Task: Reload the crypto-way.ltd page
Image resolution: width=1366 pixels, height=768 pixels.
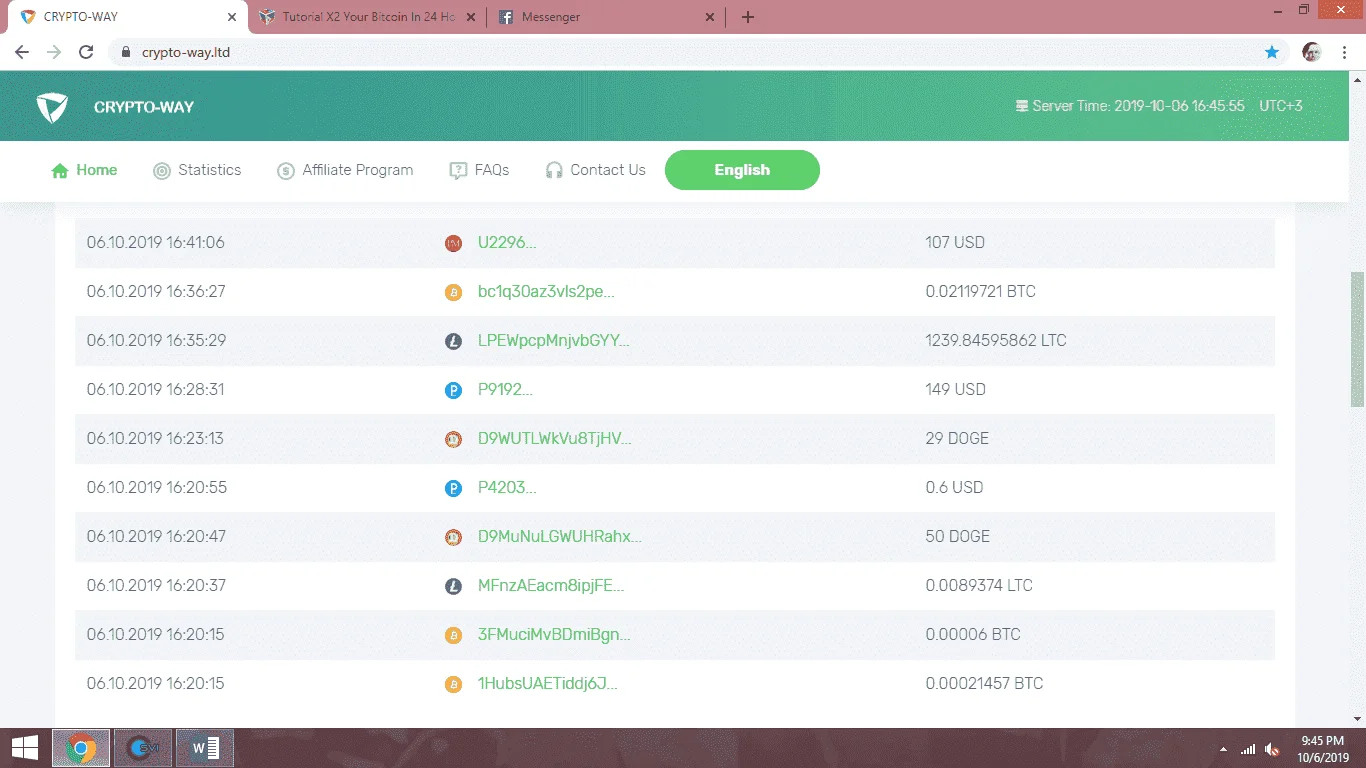Action: pyautogui.click(x=86, y=52)
